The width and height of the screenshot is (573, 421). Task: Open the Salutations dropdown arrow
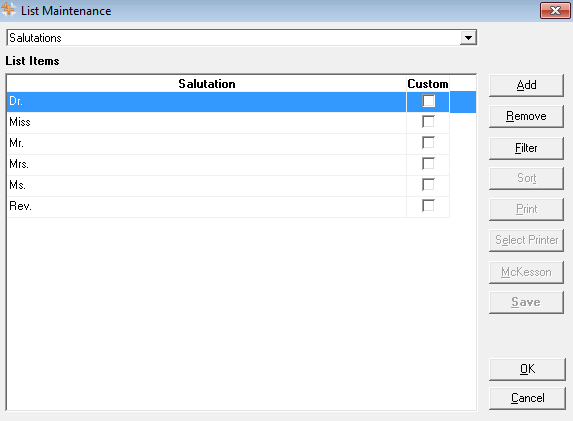click(x=468, y=38)
